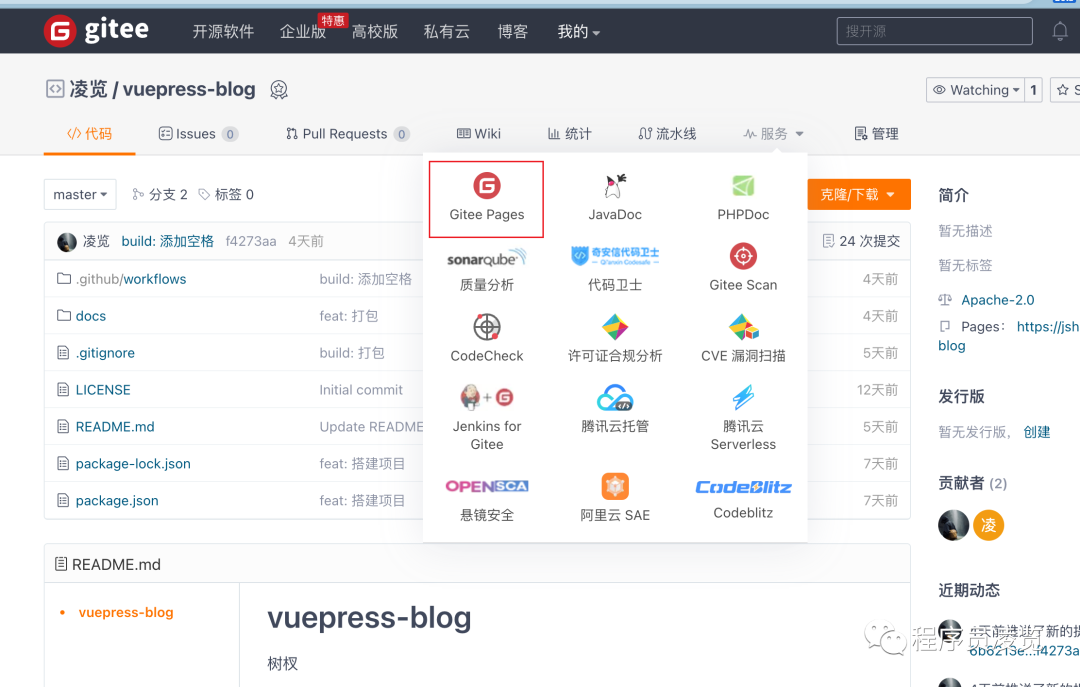Screen dimensions: 1080x687
Task: Open SonarQube 质量分析 service
Action: click(x=486, y=269)
